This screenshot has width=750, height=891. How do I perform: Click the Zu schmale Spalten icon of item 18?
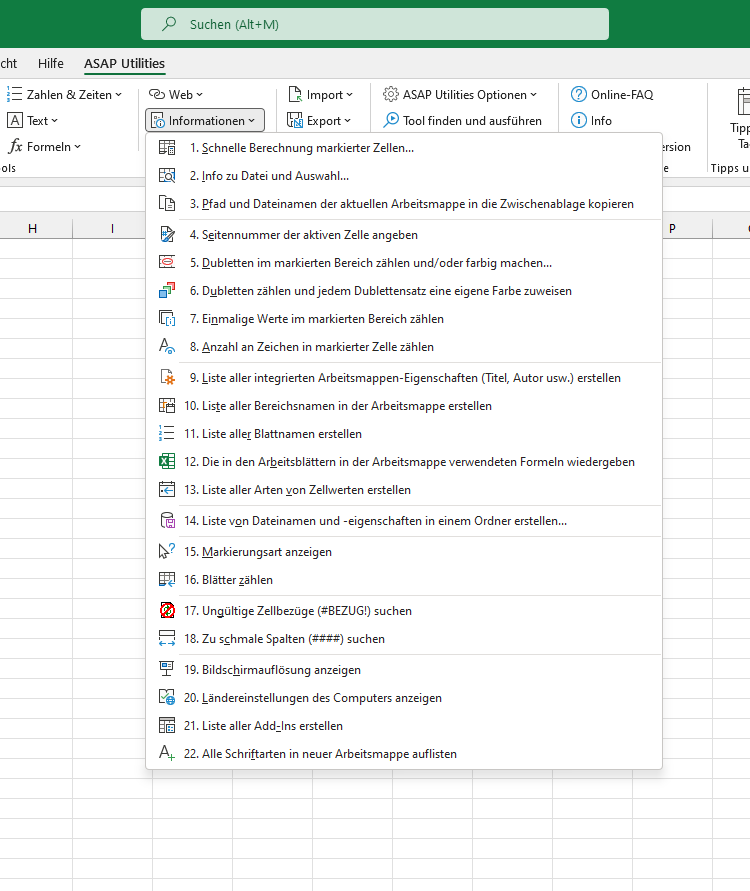167,638
